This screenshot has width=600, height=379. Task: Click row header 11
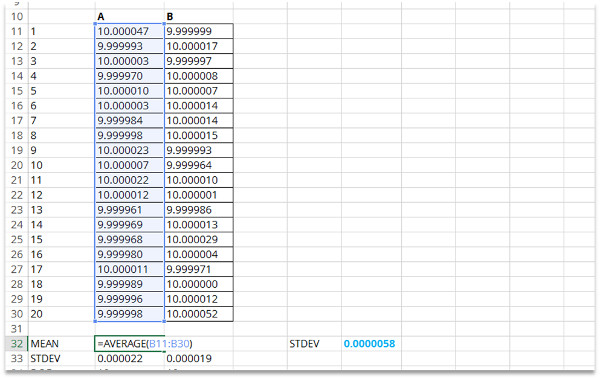(16, 31)
